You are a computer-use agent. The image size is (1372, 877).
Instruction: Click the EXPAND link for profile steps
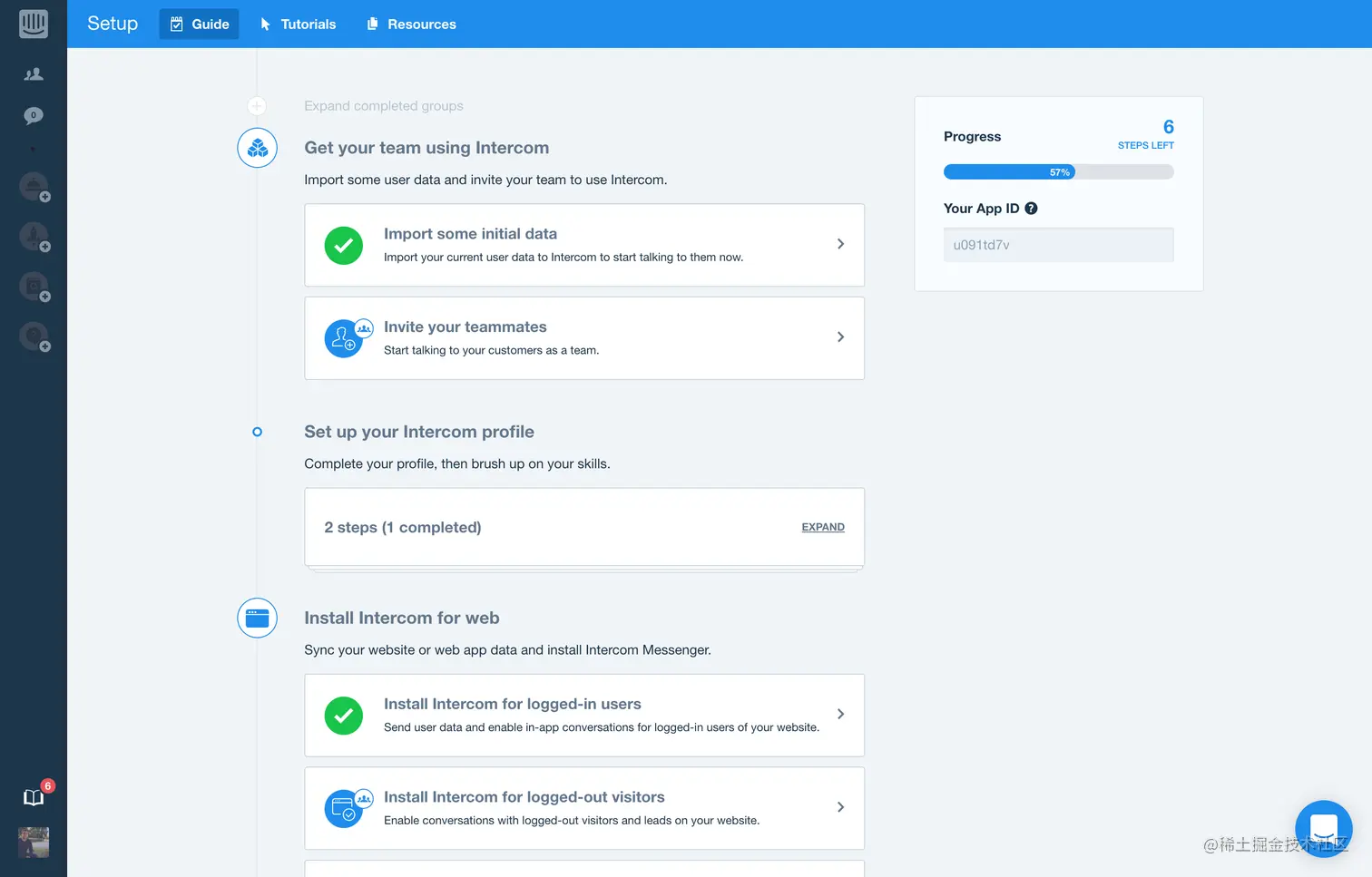pos(822,527)
